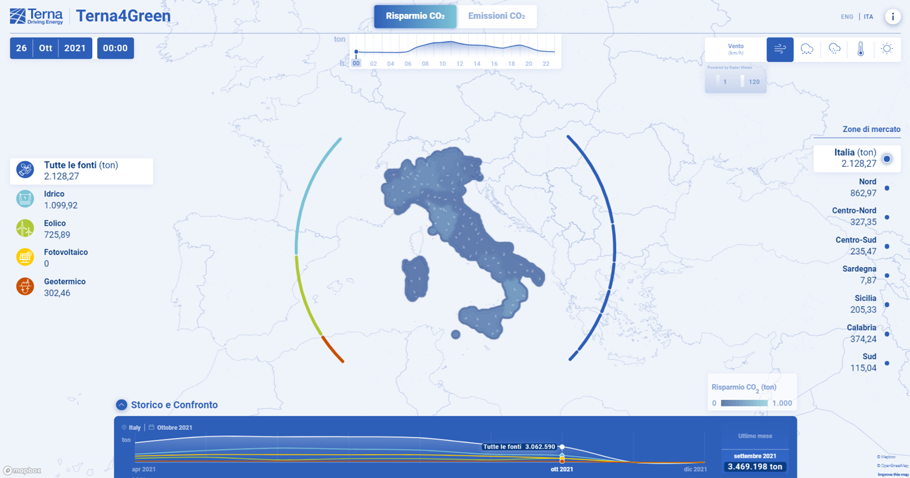910x478 pixels.
Task: Open the day selector showing 26
Action: tap(21, 48)
